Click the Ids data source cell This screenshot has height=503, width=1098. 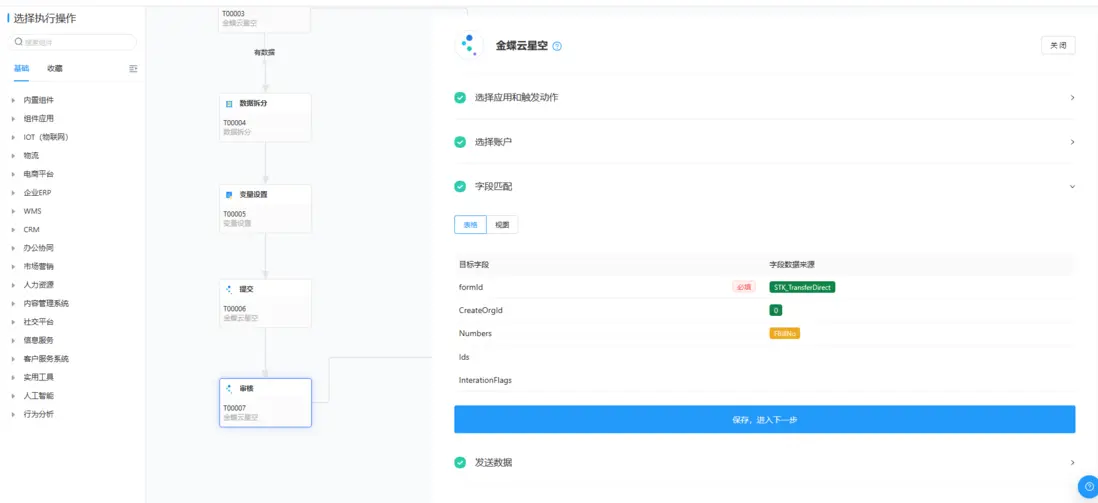click(x=921, y=357)
